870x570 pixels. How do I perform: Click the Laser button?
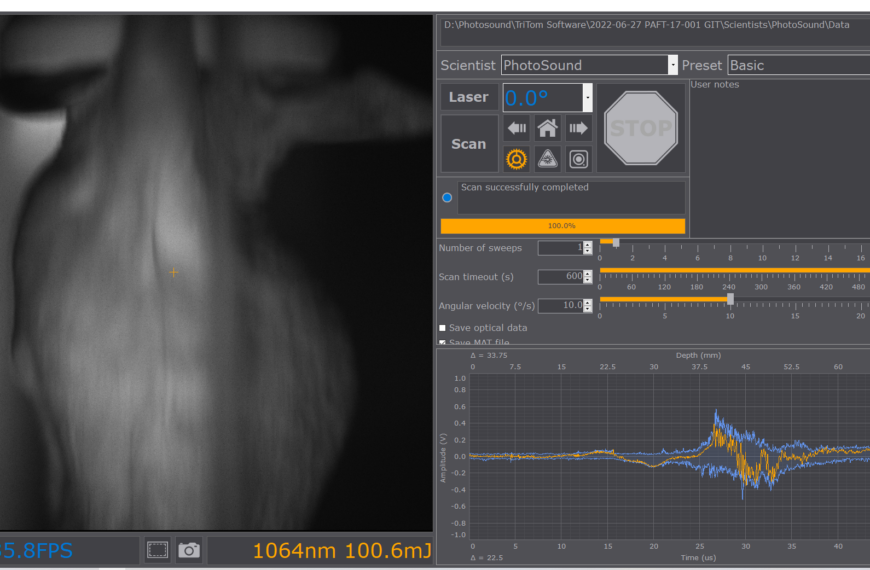[468, 97]
